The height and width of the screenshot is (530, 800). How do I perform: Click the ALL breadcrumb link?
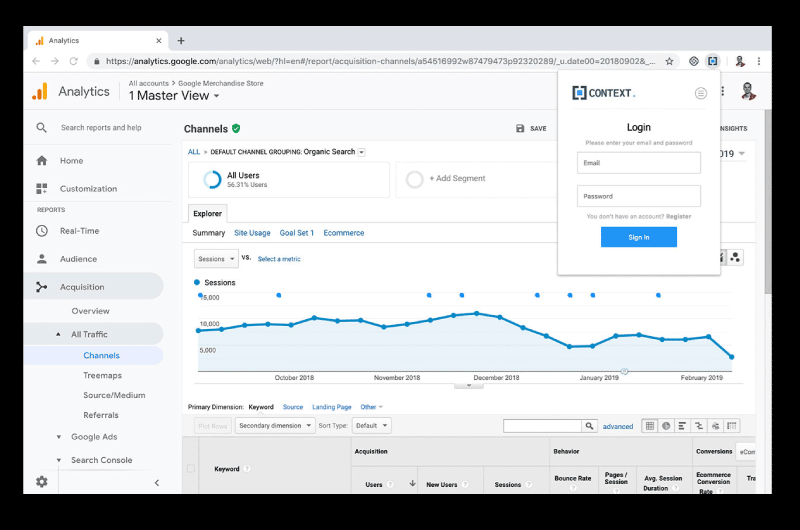pos(194,152)
